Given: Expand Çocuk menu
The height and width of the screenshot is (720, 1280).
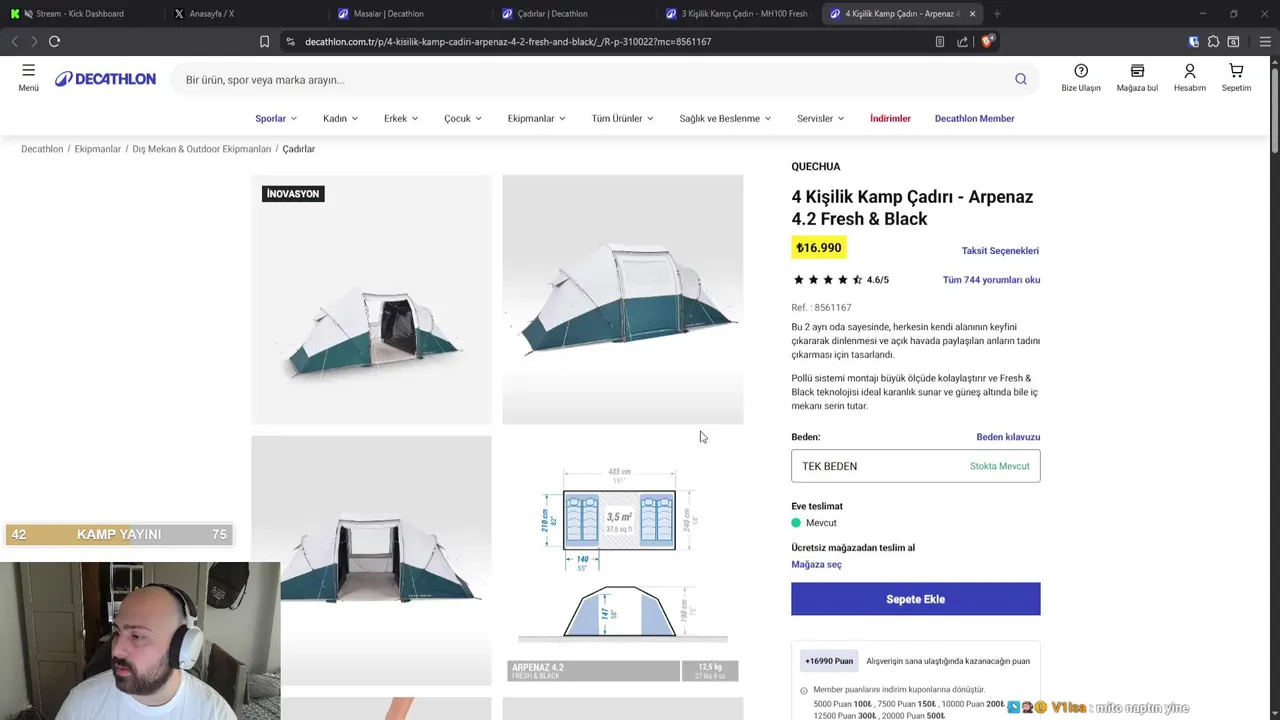Looking at the screenshot, I should click(x=463, y=118).
